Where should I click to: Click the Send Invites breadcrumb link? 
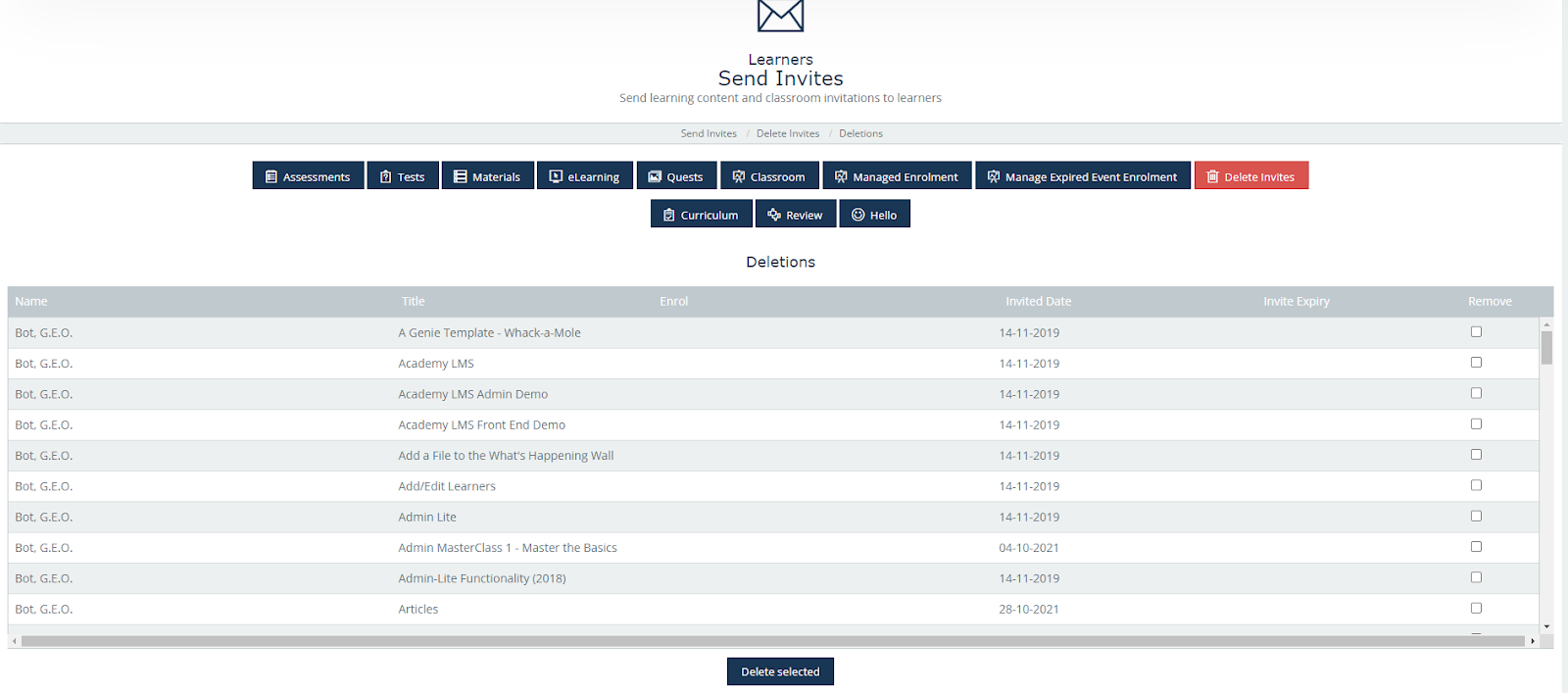tap(709, 133)
